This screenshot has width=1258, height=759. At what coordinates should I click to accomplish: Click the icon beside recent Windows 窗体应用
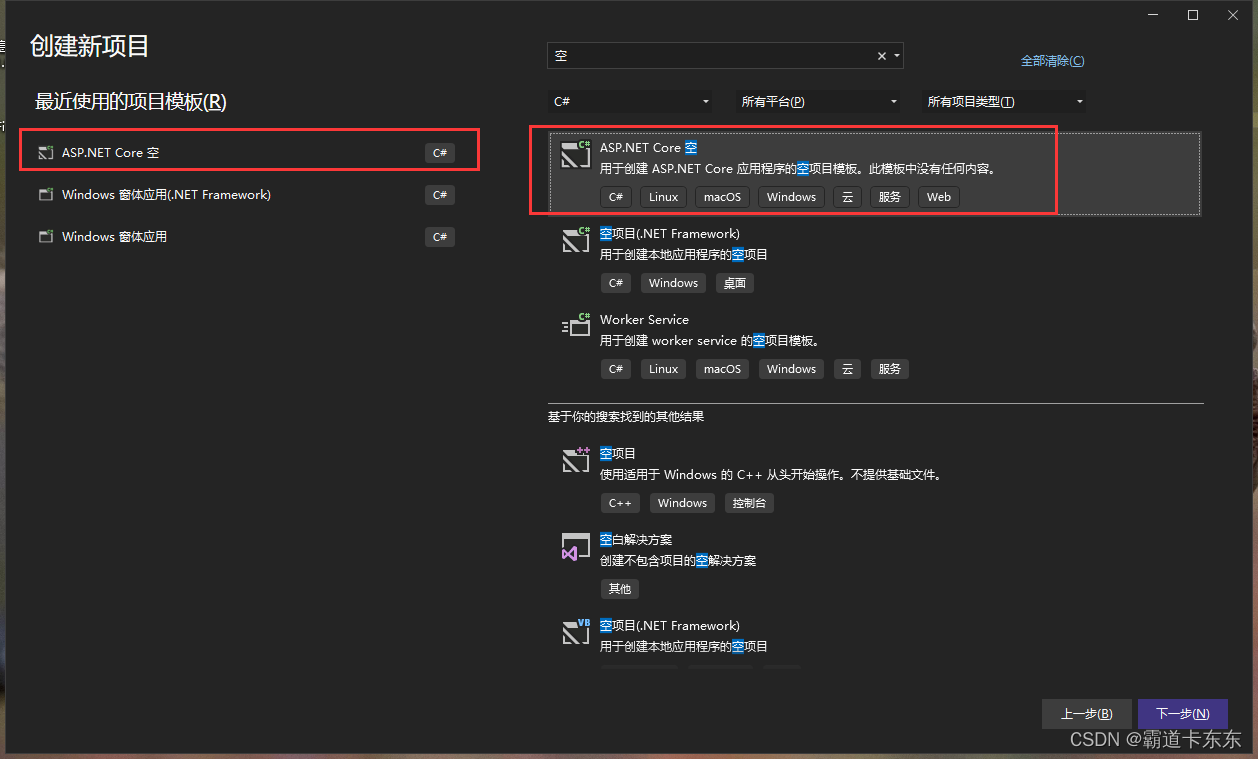click(x=45, y=237)
